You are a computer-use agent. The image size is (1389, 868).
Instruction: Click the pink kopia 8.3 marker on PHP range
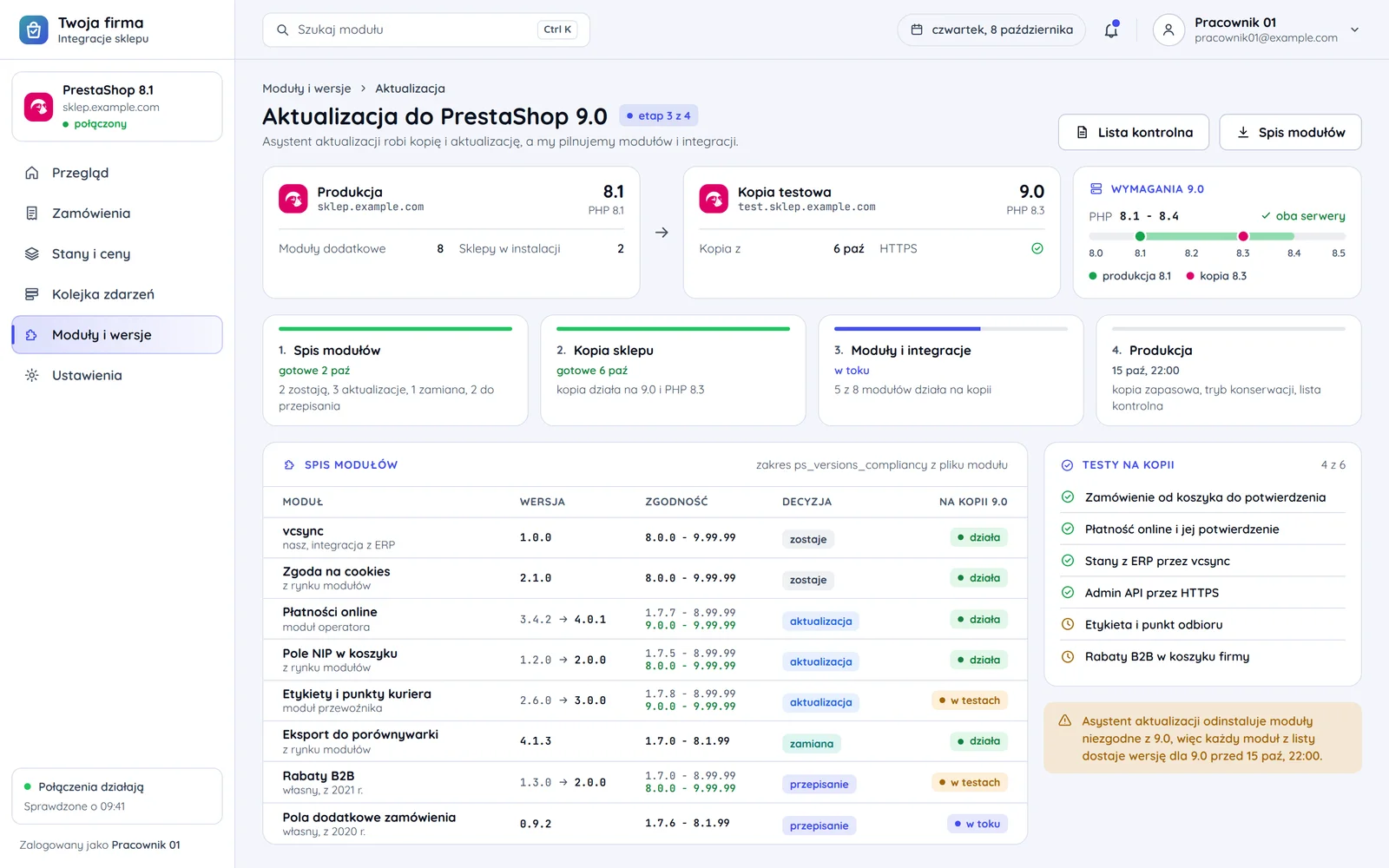tap(1243, 236)
